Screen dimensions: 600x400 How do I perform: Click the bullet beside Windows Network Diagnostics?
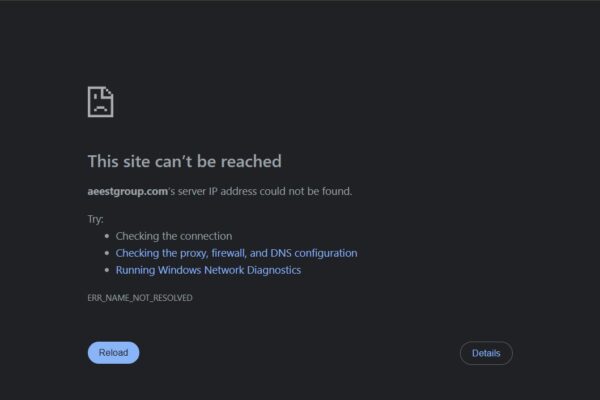[x=106, y=270]
